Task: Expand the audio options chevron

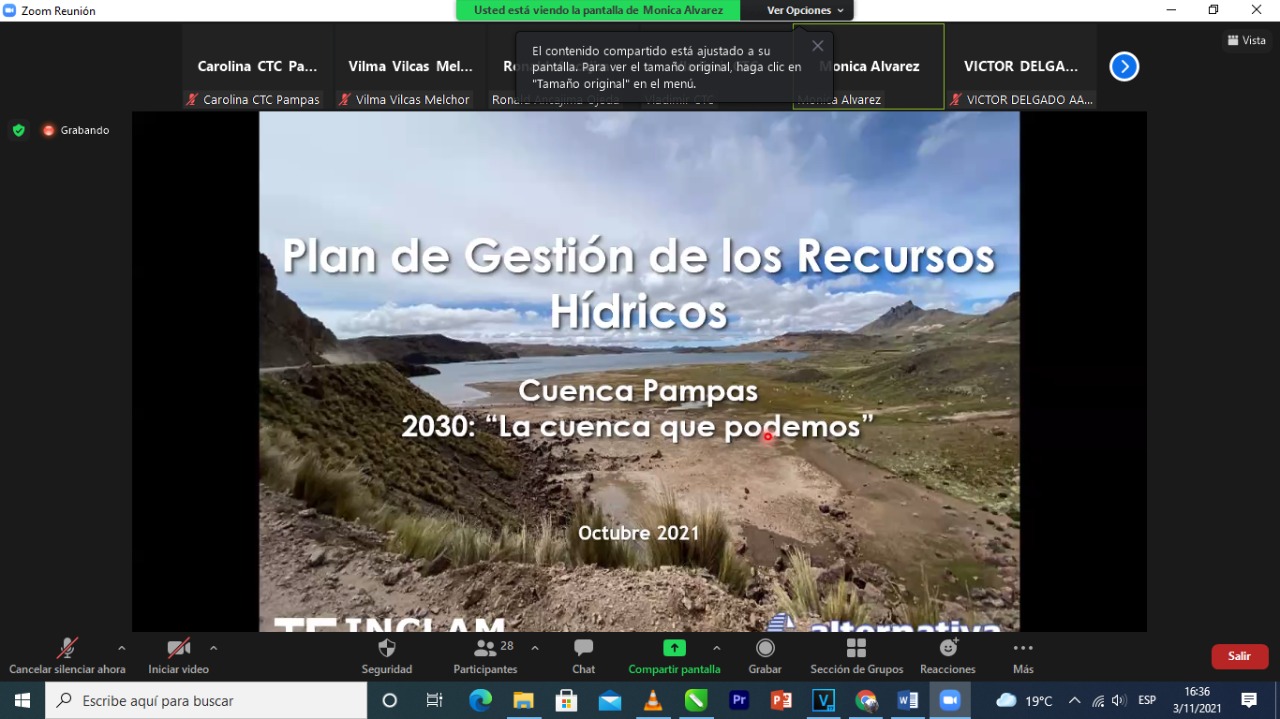Action: [121, 648]
